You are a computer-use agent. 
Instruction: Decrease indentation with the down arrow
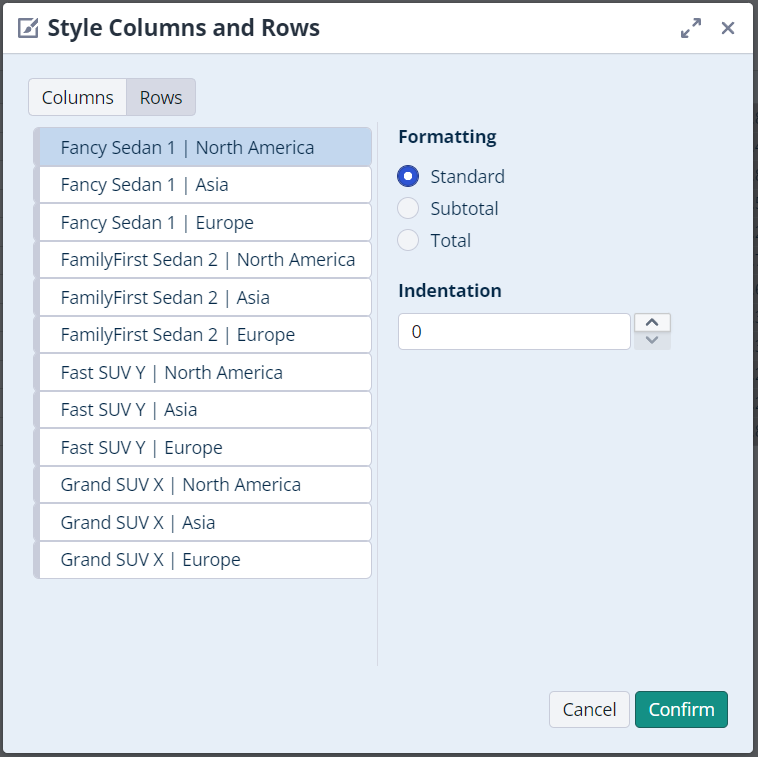coord(652,341)
